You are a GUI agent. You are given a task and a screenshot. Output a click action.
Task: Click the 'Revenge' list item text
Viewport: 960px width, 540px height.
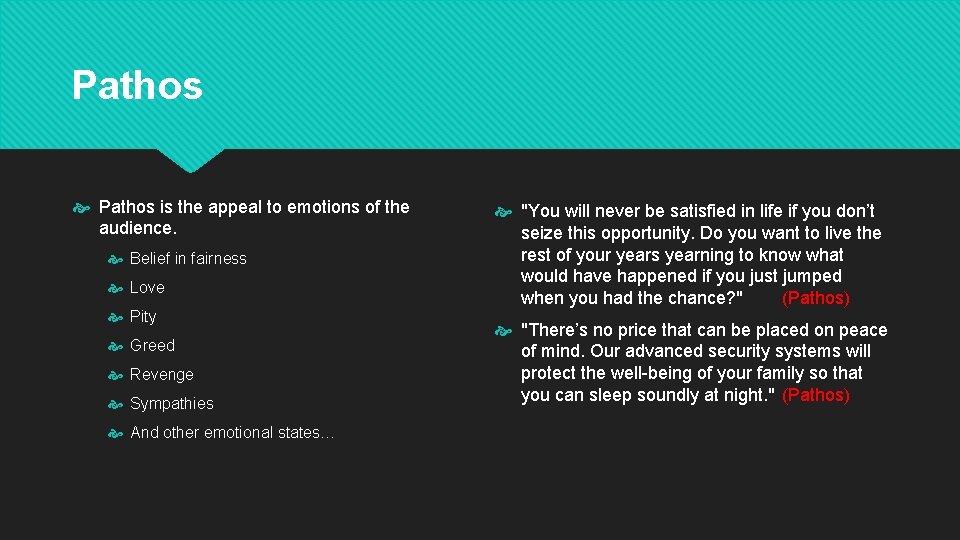point(162,374)
